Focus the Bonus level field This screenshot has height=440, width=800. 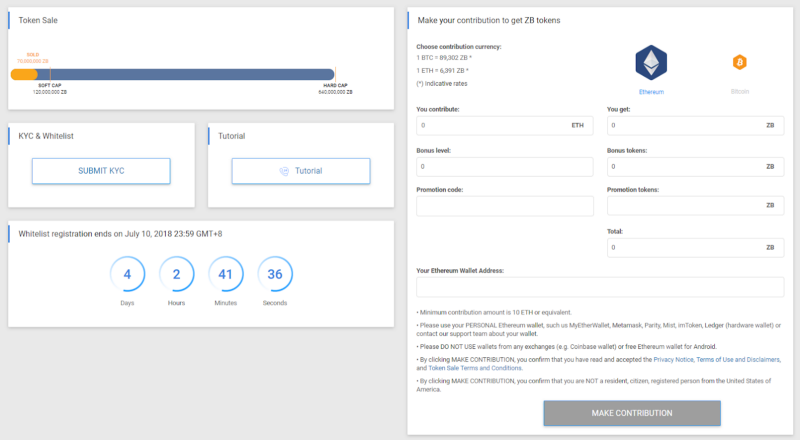pos(505,166)
